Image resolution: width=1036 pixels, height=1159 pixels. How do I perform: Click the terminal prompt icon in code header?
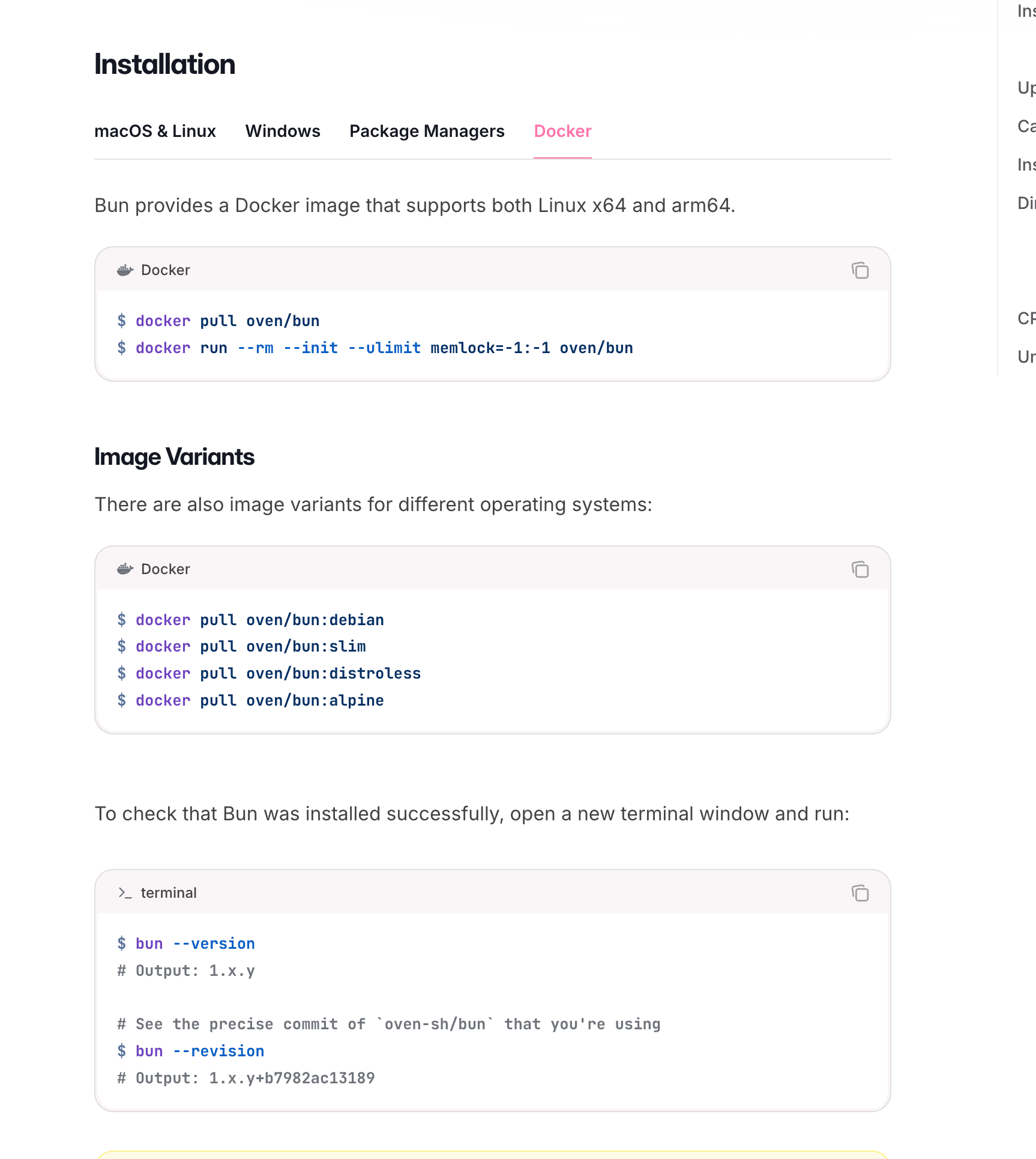[x=125, y=893]
